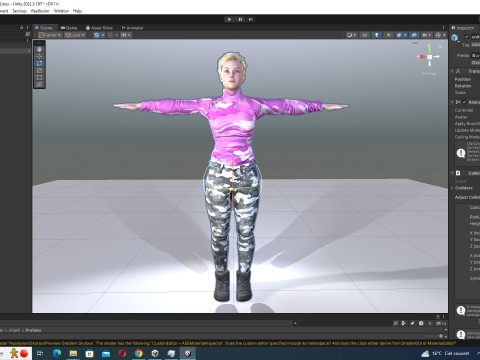Open the Animator tab
Viewport: 480px width, 360px height.
pyautogui.click(x=132, y=28)
